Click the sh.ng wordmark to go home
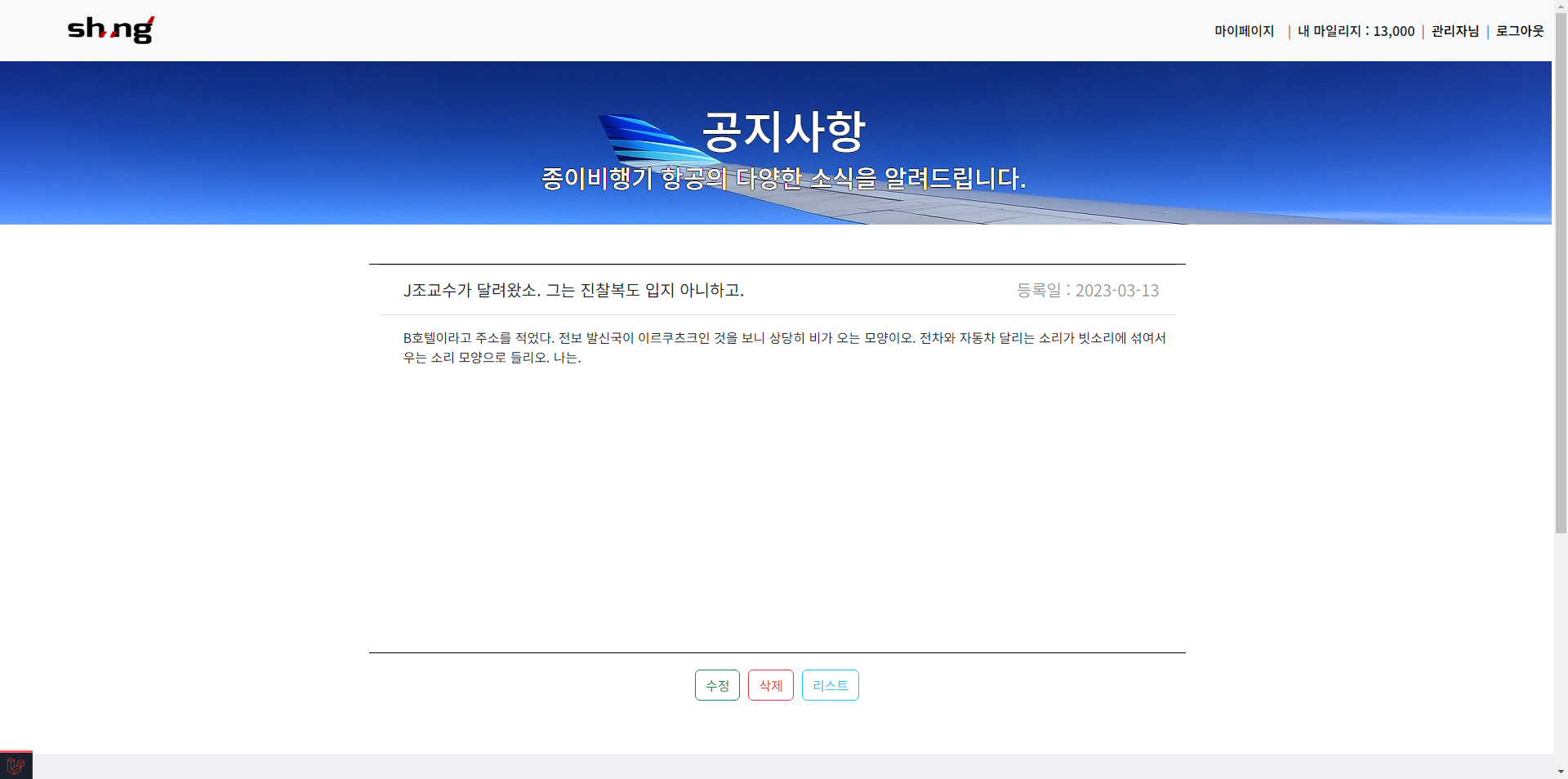This screenshot has width=1568, height=779. (x=110, y=29)
